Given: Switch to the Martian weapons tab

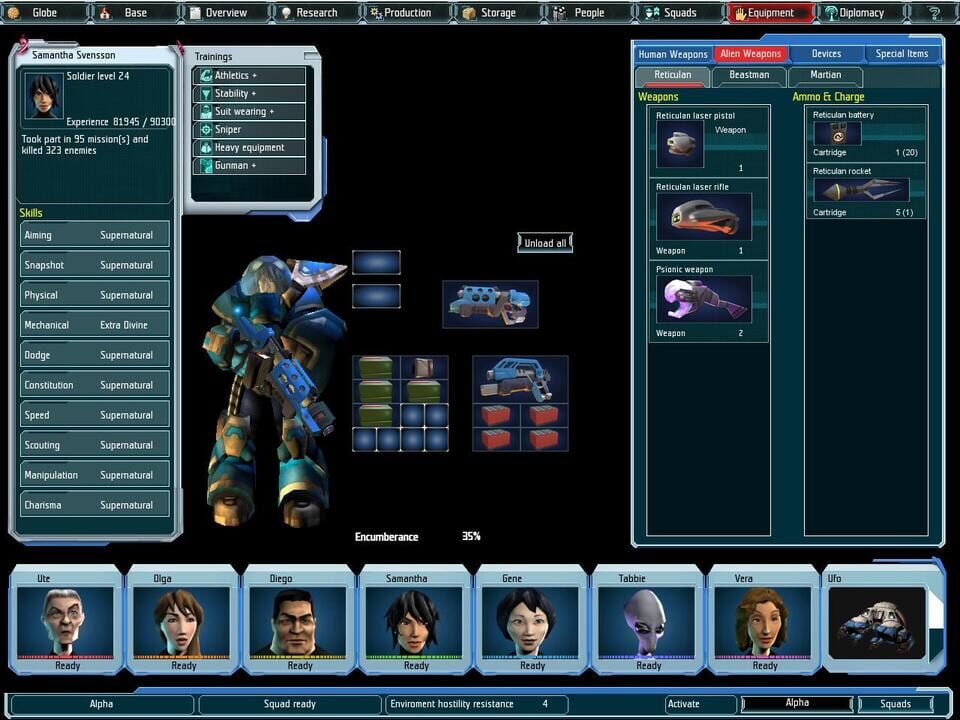Looking at the screenshot, I should click(x=826, y=75).
